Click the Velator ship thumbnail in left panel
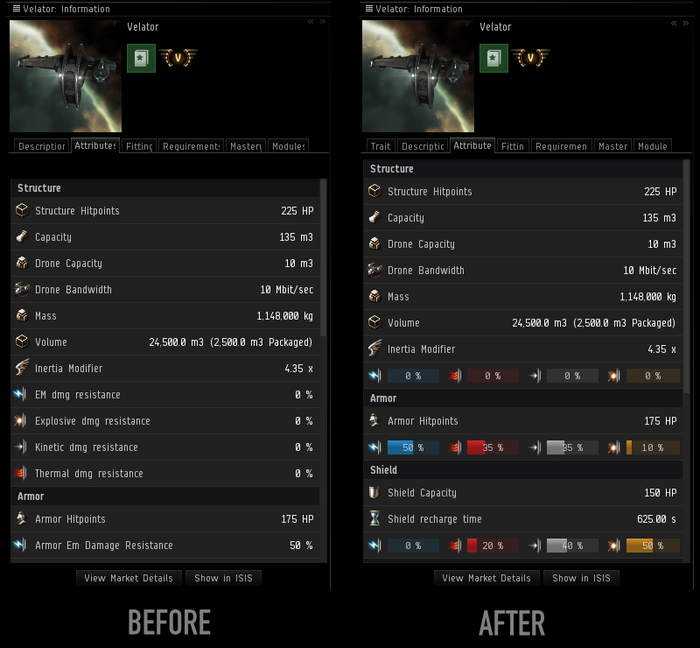This screenshot has width=700, height=648. 66,76
